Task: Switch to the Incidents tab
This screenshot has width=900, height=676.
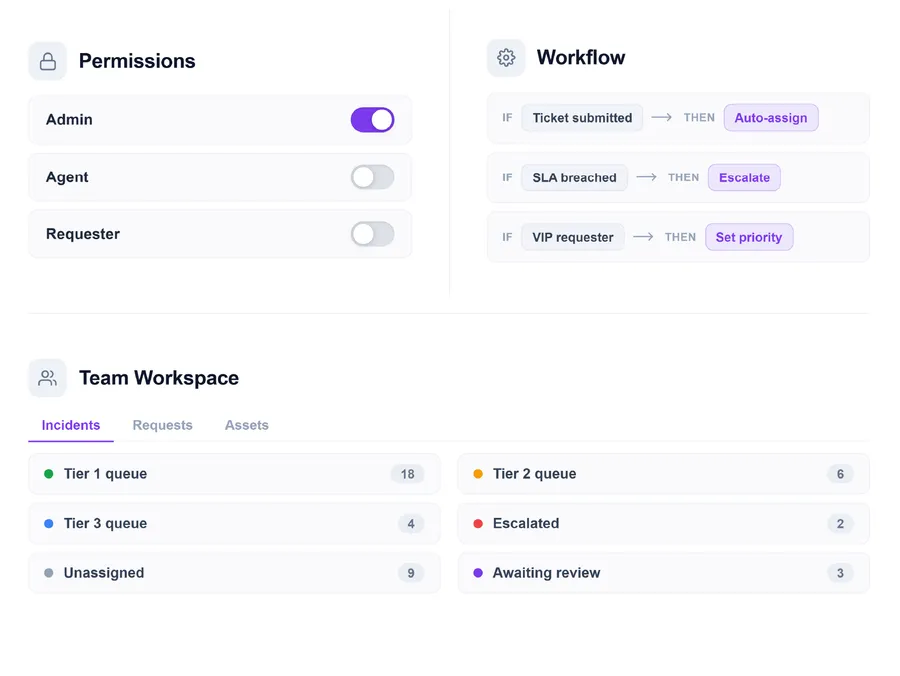Action: (71, 425)
